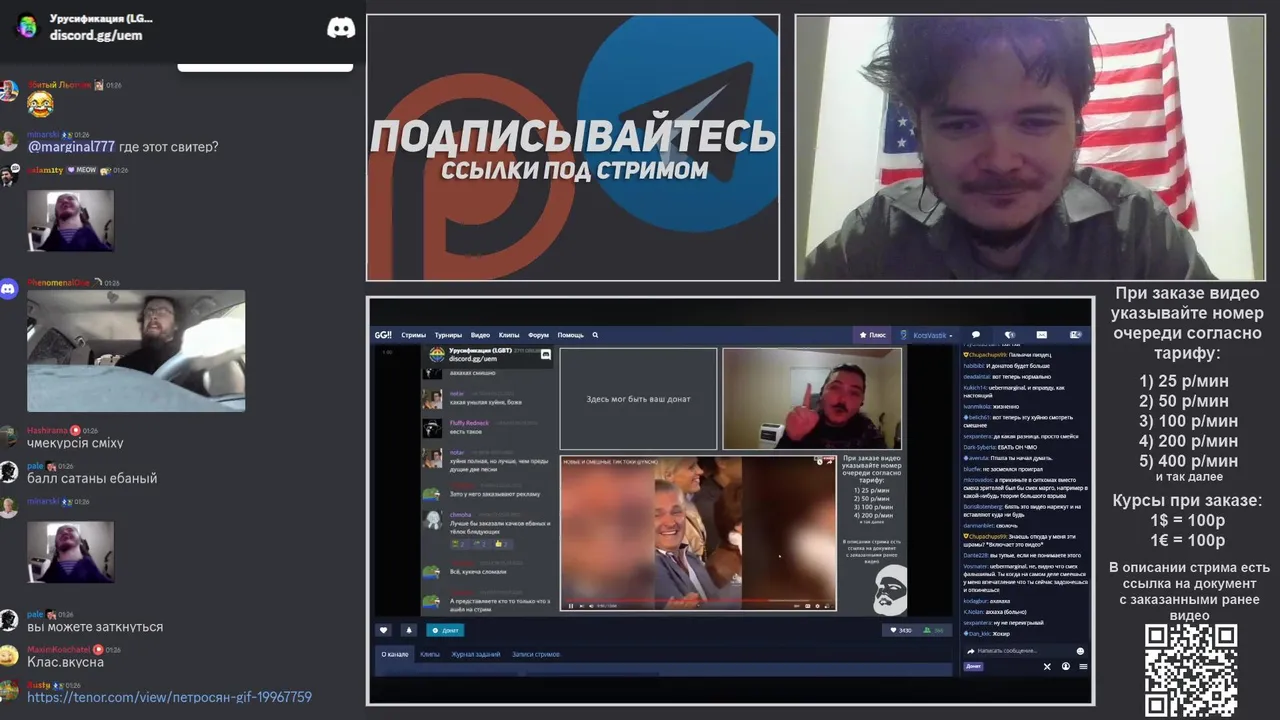This screenshot has height=720, width=1280.
Task: Open the Помощь menu item
Action: pos(570,335)
